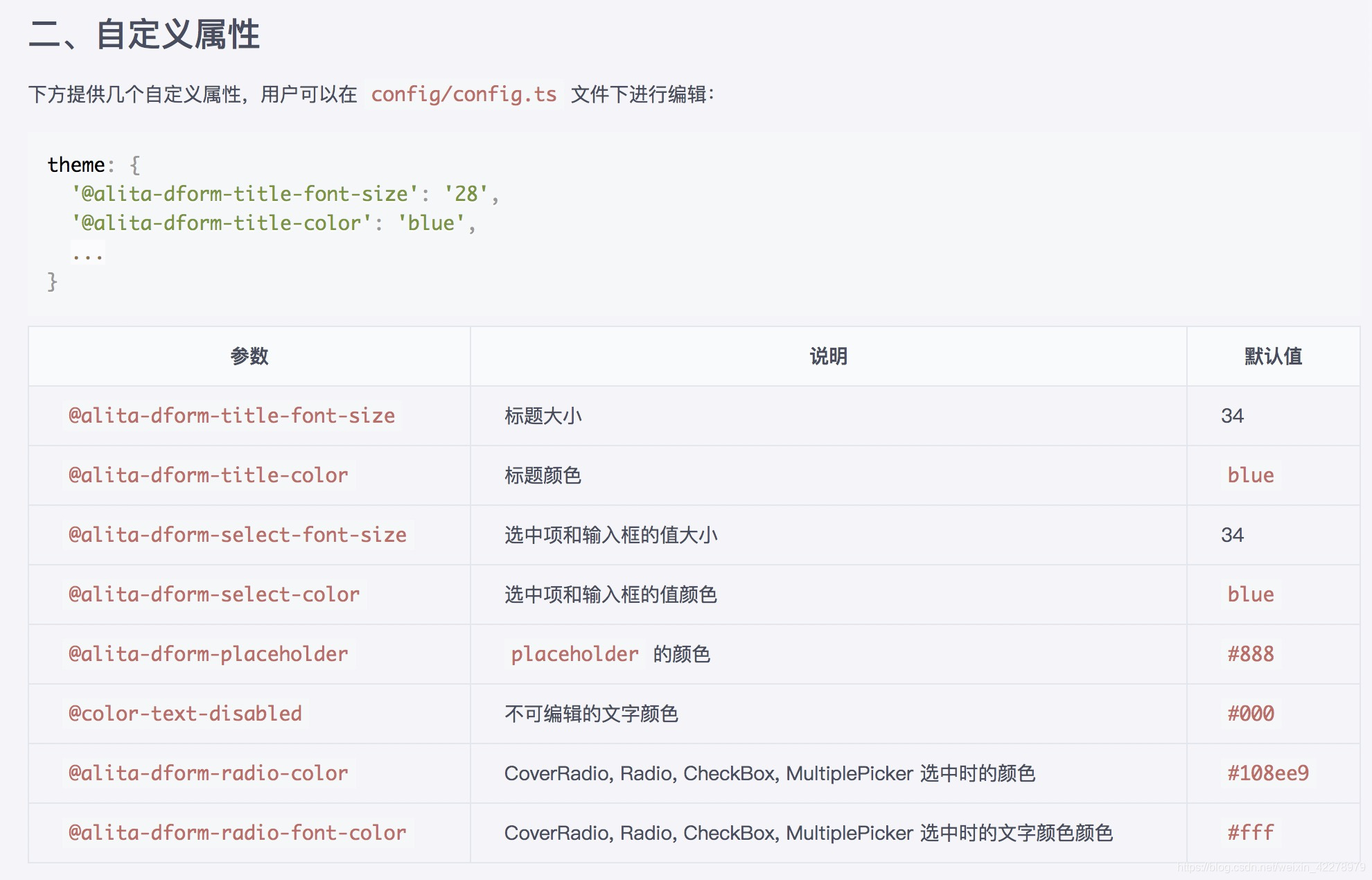Click the theme keyword in code block
1372x880 pixels.
76,165
